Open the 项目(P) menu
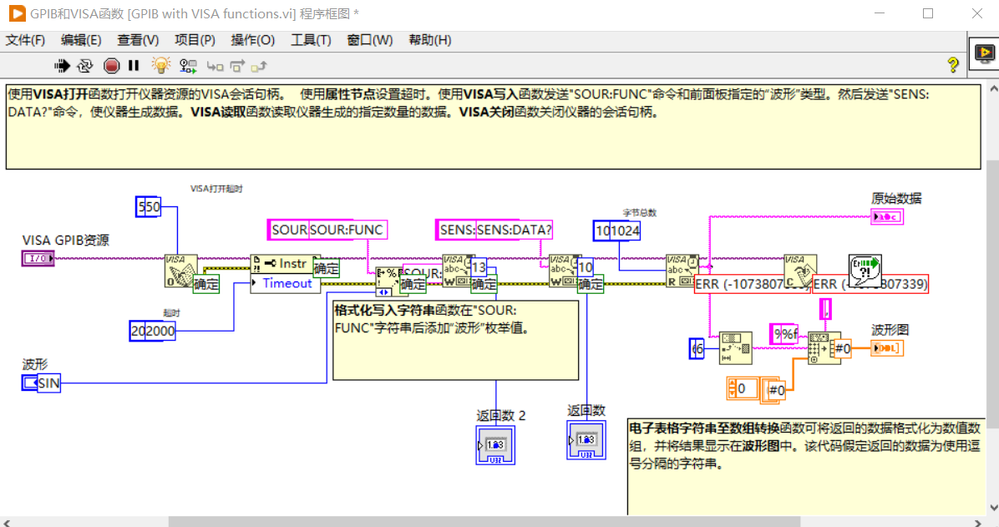The width and height of the screenshot is (999, 527). [195, 40]
